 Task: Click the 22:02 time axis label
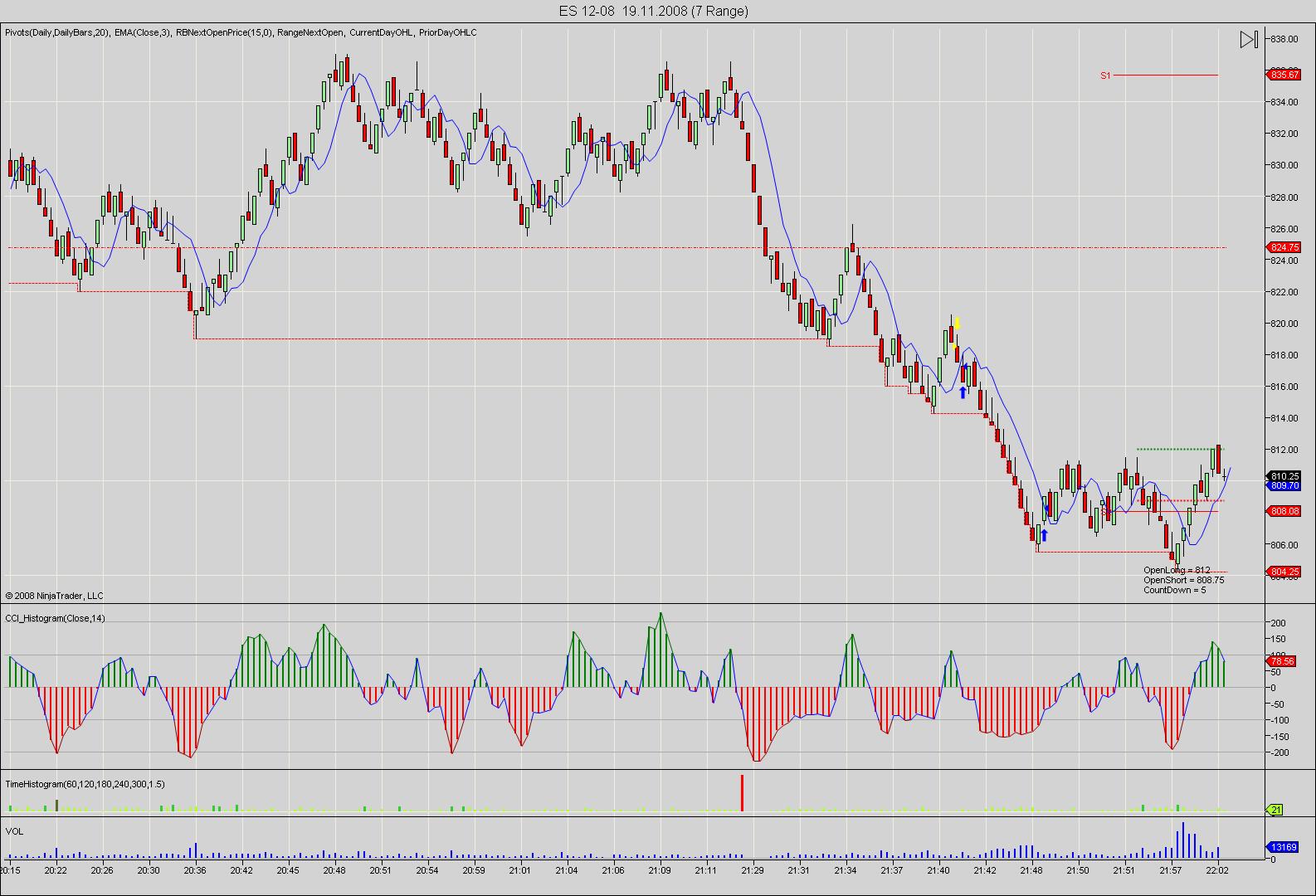point(1217,869)
